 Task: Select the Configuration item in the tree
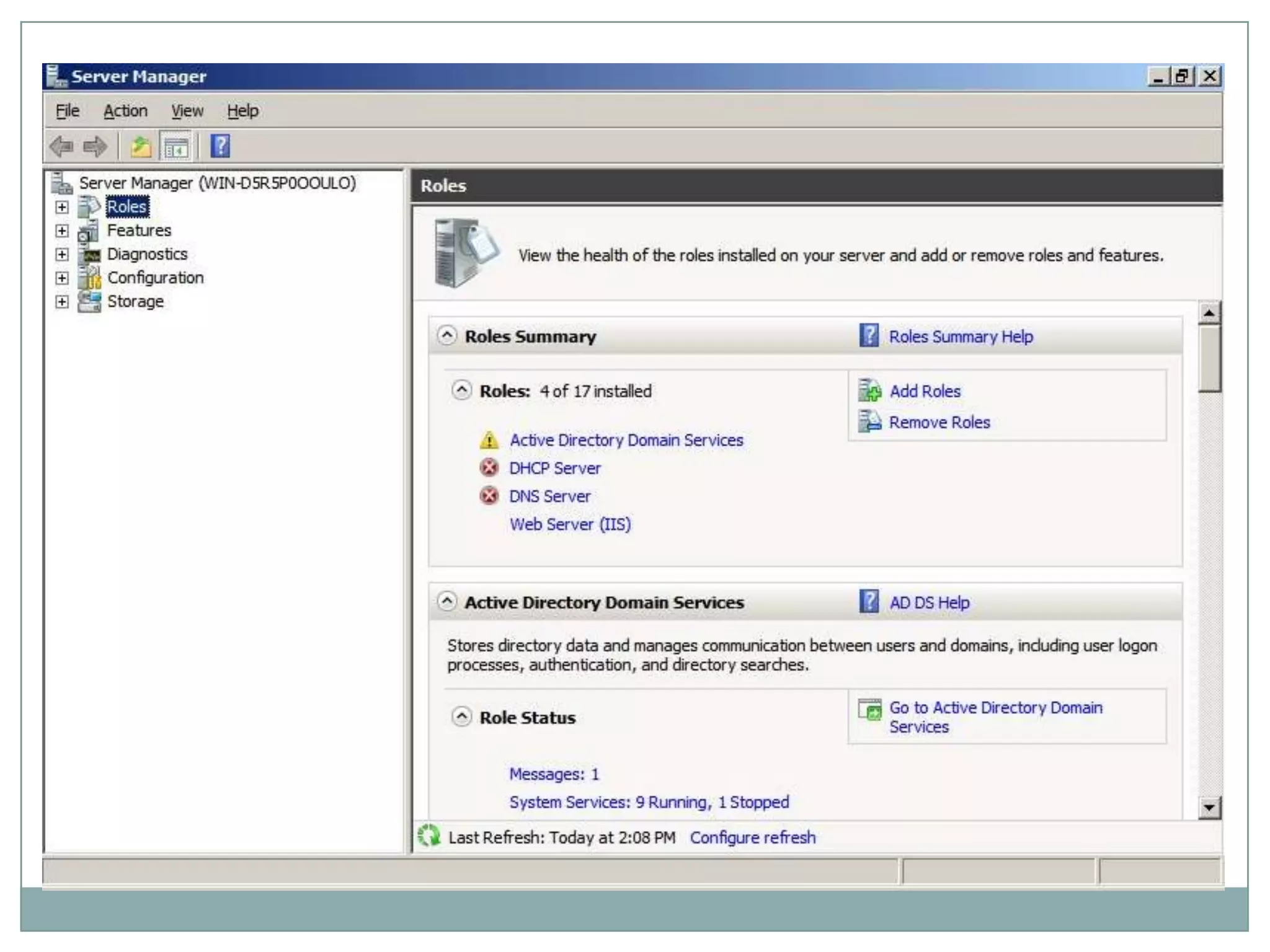tap(155, 278)
